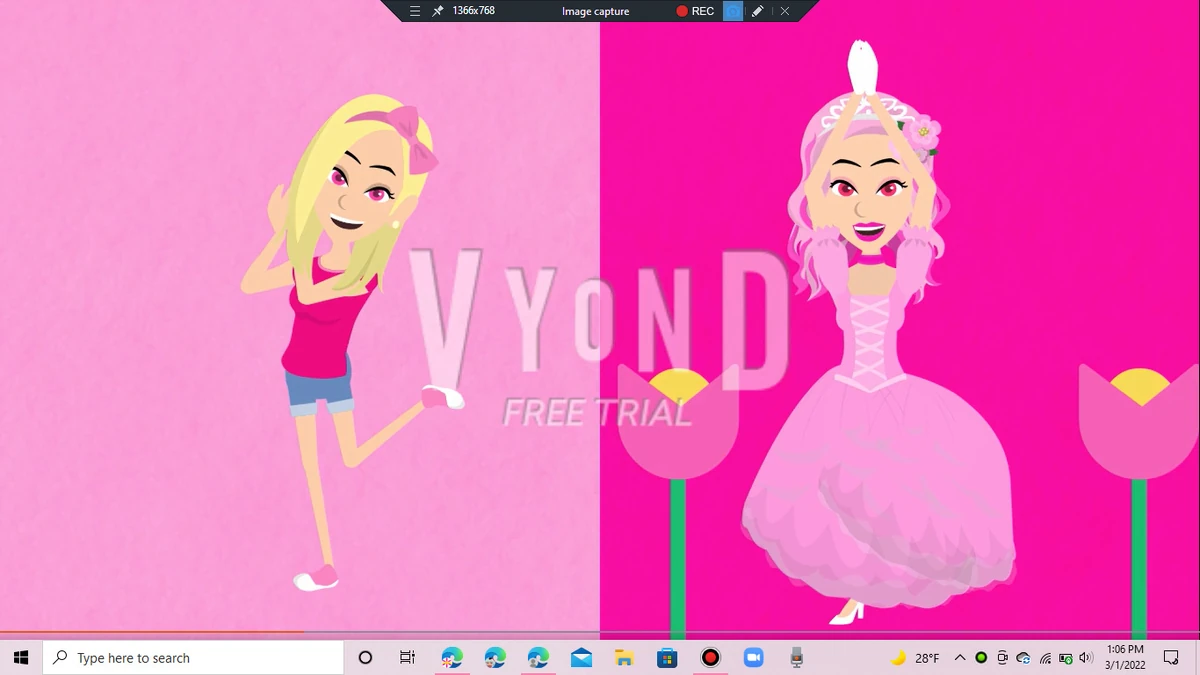This screenshot has height=675, width=1200.
Task: Open the Zoom app from the taskbar
Action: point(753,658)
